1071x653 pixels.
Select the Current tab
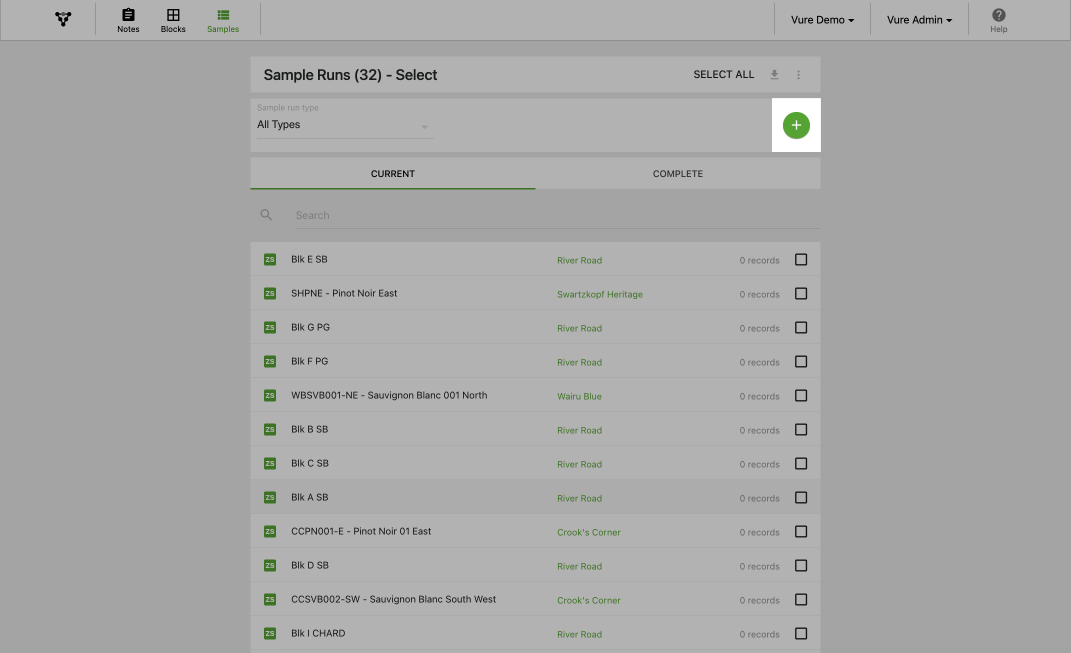click(392, 174)
